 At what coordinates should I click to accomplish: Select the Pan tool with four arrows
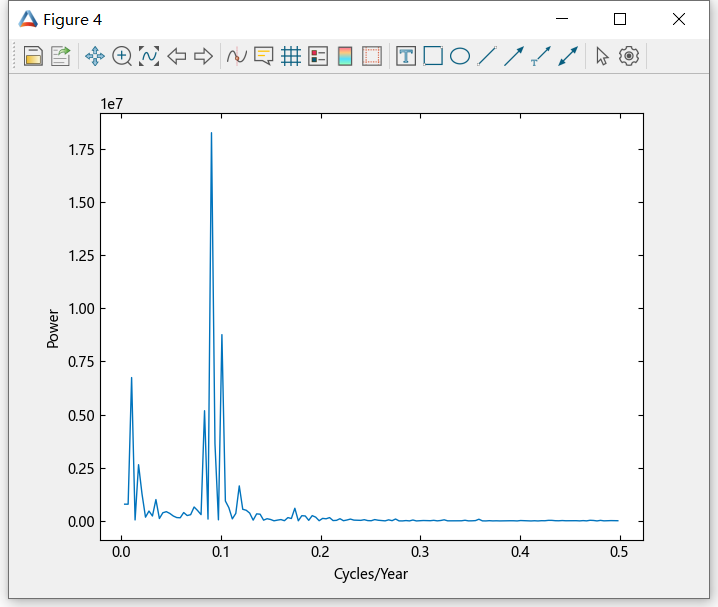(95, 56)
